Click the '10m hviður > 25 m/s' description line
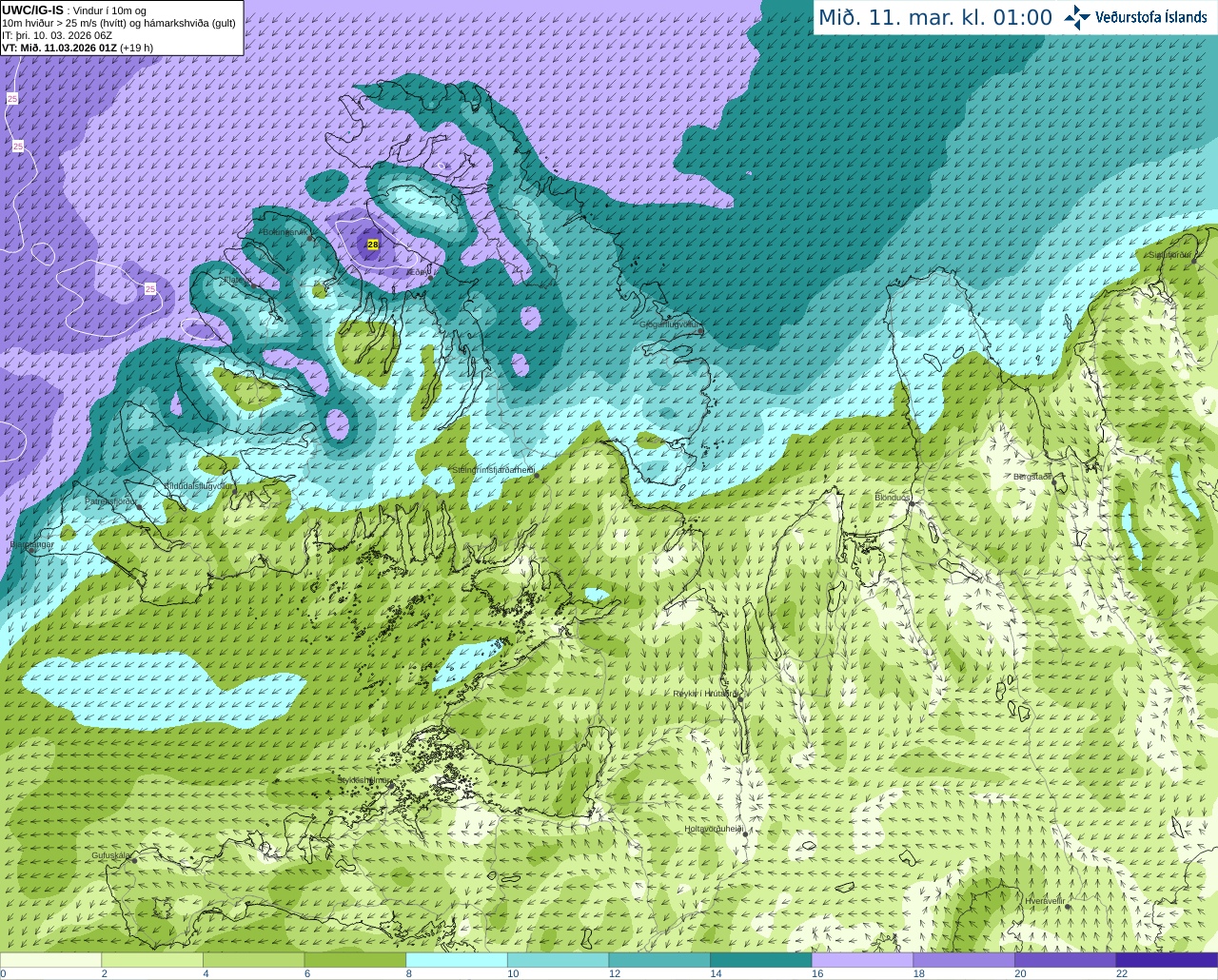 (119, 23)
